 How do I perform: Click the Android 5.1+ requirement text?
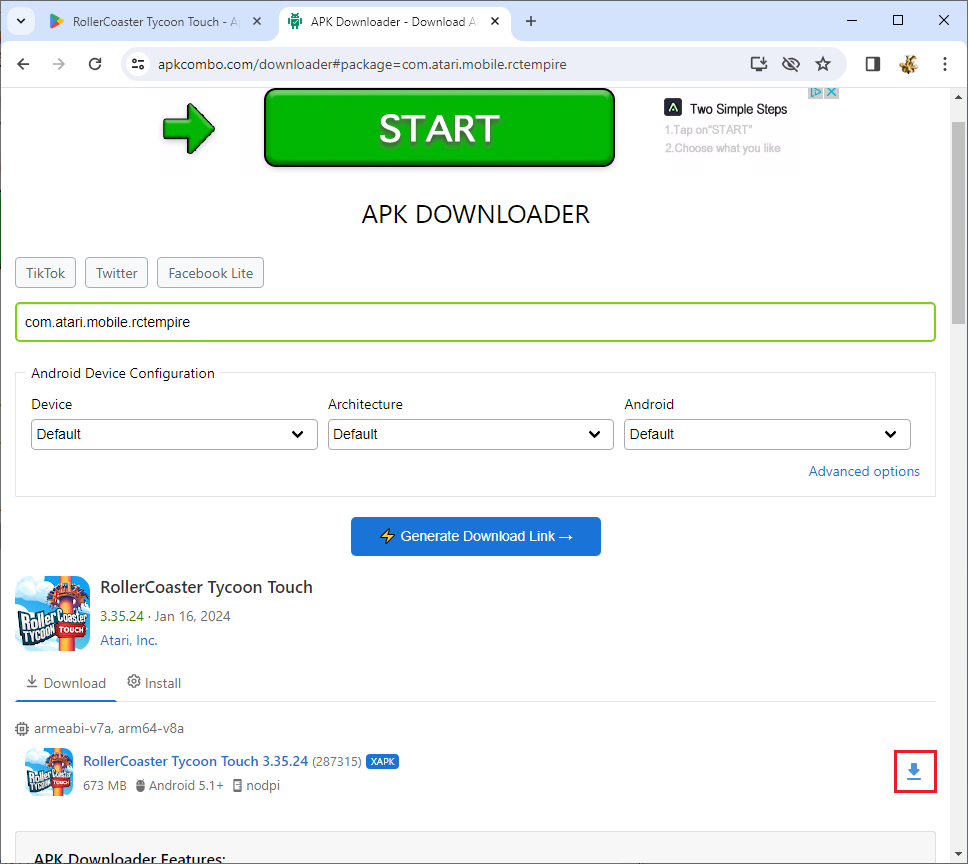[x=186, y=786]
